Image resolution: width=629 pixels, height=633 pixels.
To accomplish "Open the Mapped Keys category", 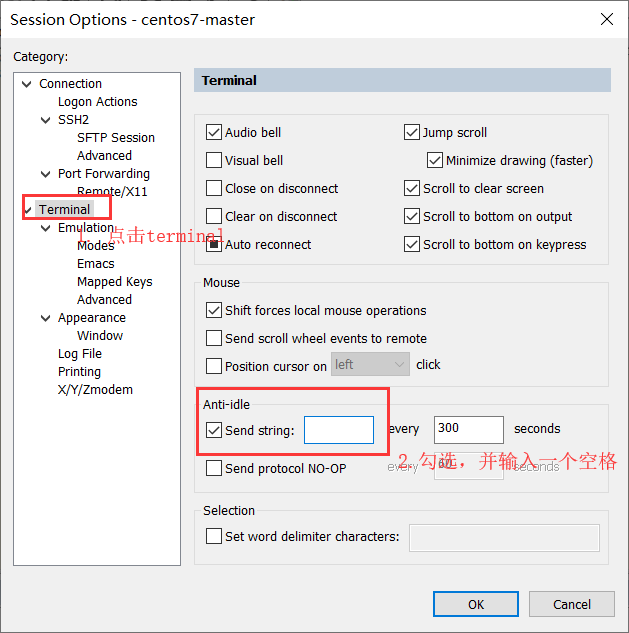I will coord(115,282).
